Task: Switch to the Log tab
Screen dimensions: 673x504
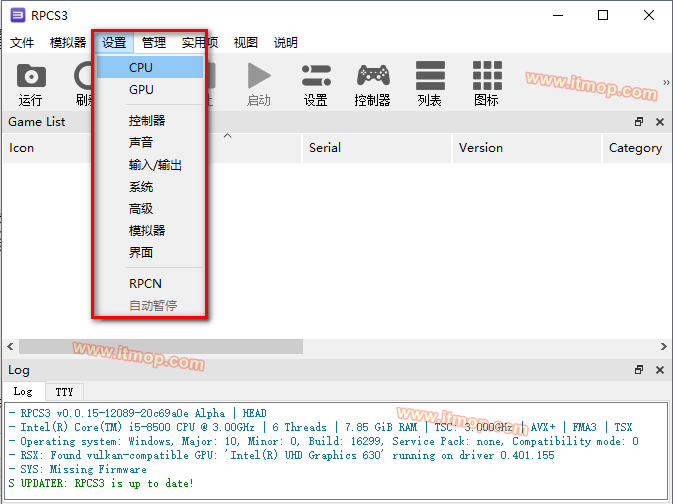Action: point(23,392)
